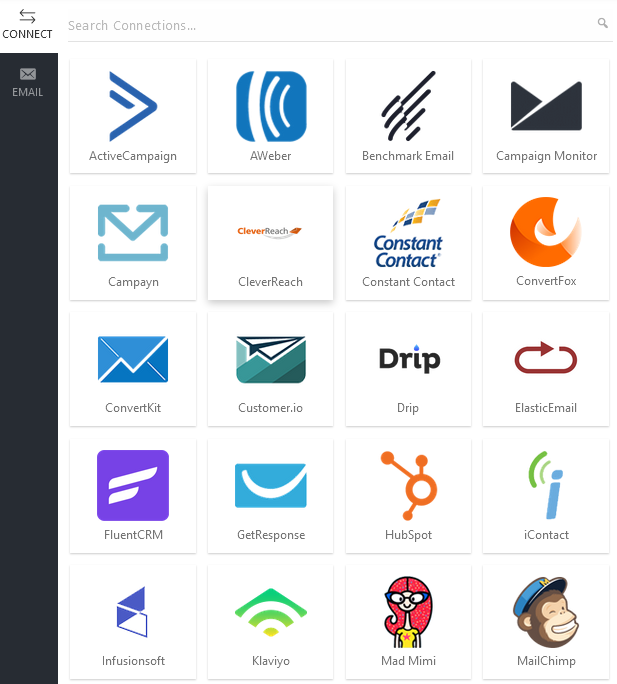The height and width of the screenshot is (684, 617).
Task: Click the Customer.io label
Action: click(271, 408)
